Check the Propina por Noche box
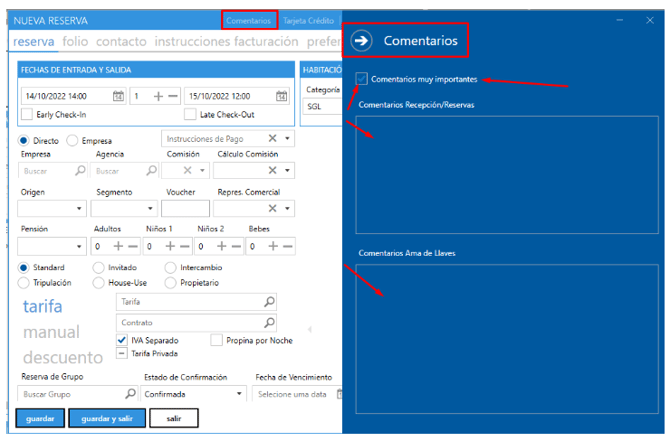The width and height of the screenshot is (670, 441). click(x=217, y=340)
